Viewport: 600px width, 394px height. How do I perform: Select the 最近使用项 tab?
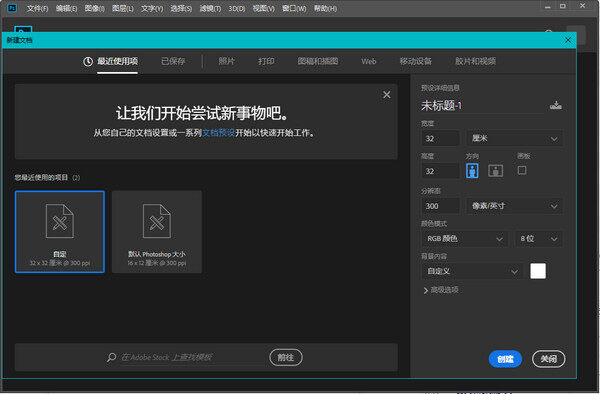click(117, 61)
